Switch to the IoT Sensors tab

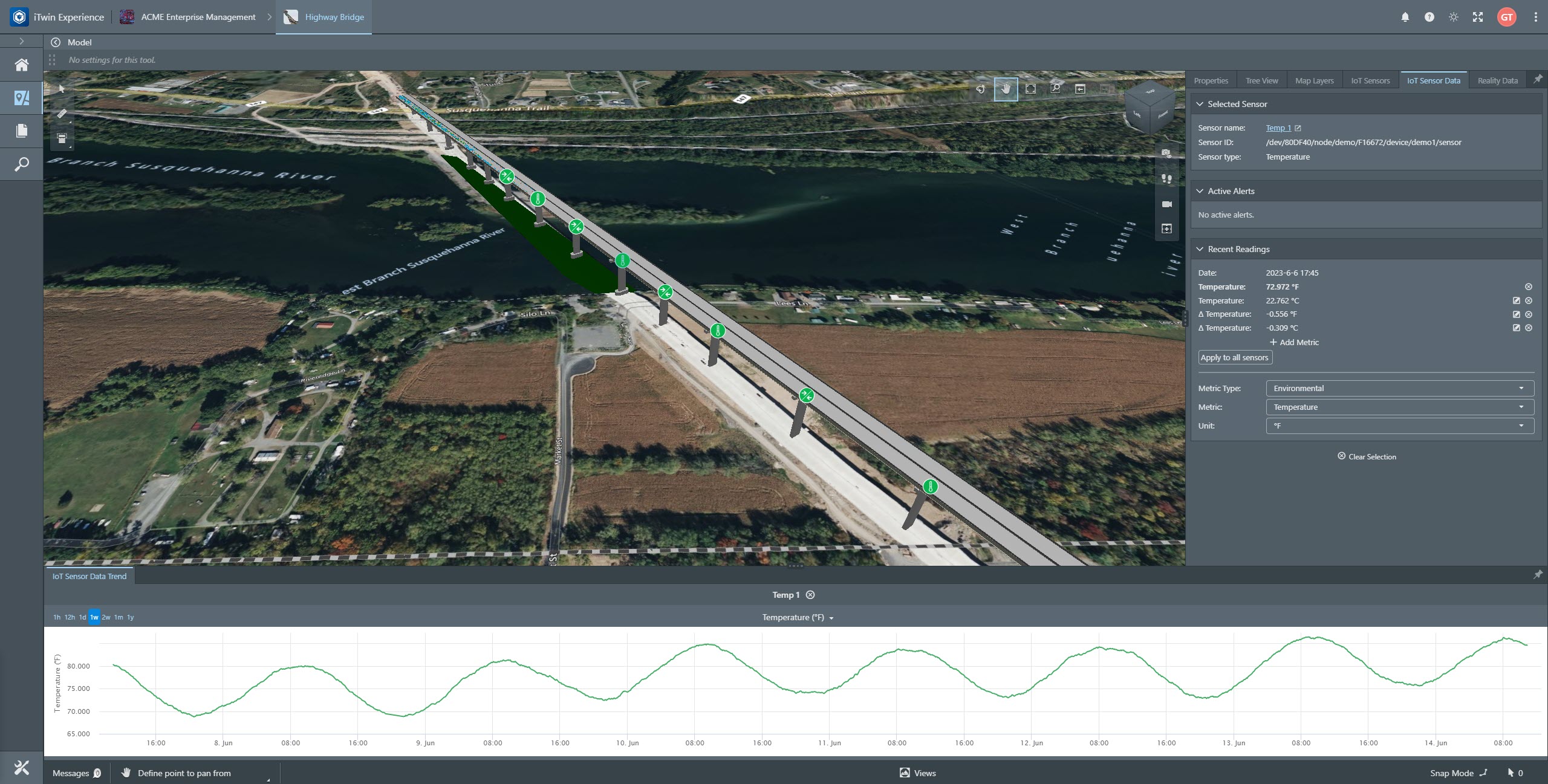click(x=1370, y=80)
